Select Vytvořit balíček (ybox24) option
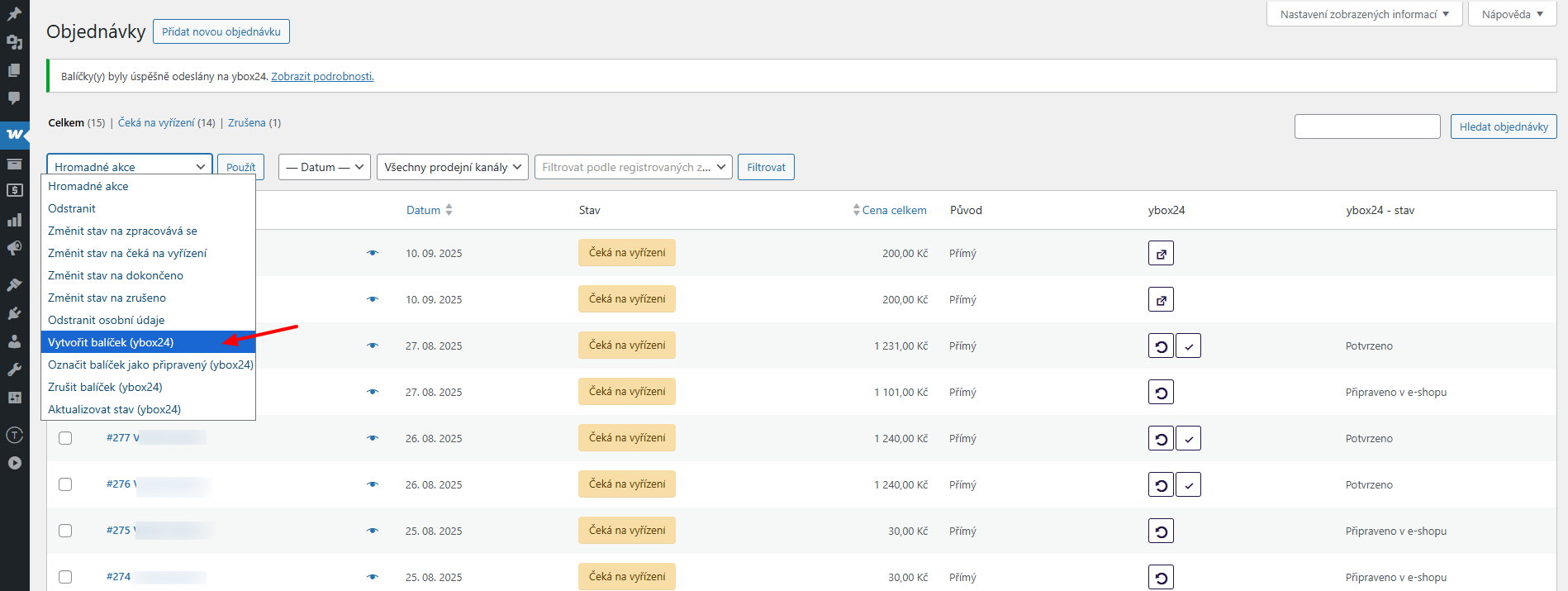This screenshot has height=591, width=1568. [111, 342]
